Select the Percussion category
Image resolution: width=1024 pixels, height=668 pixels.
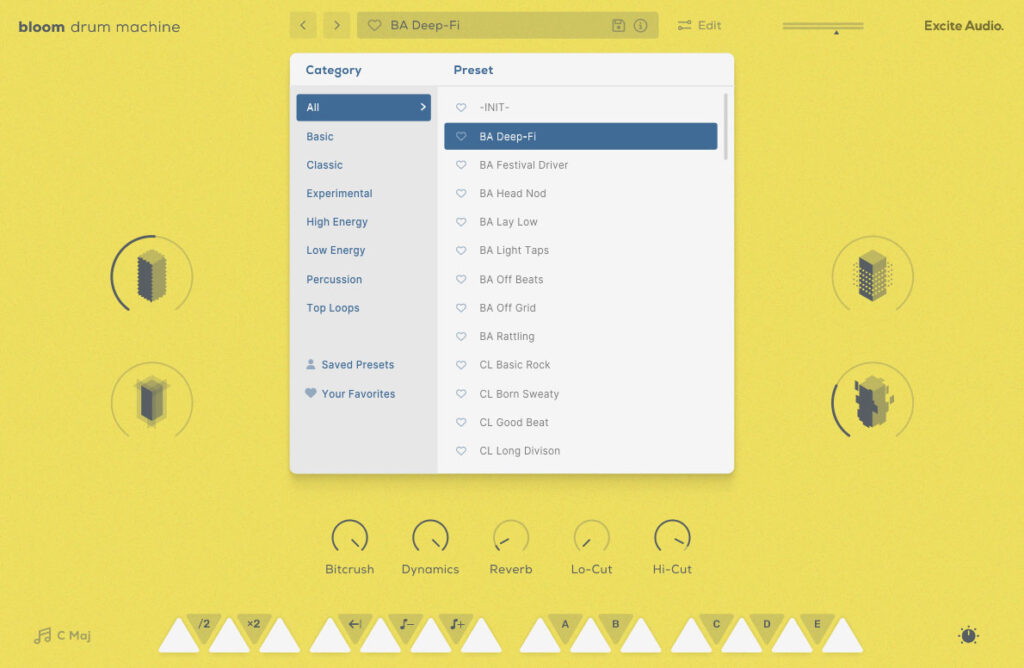(334, 279)
